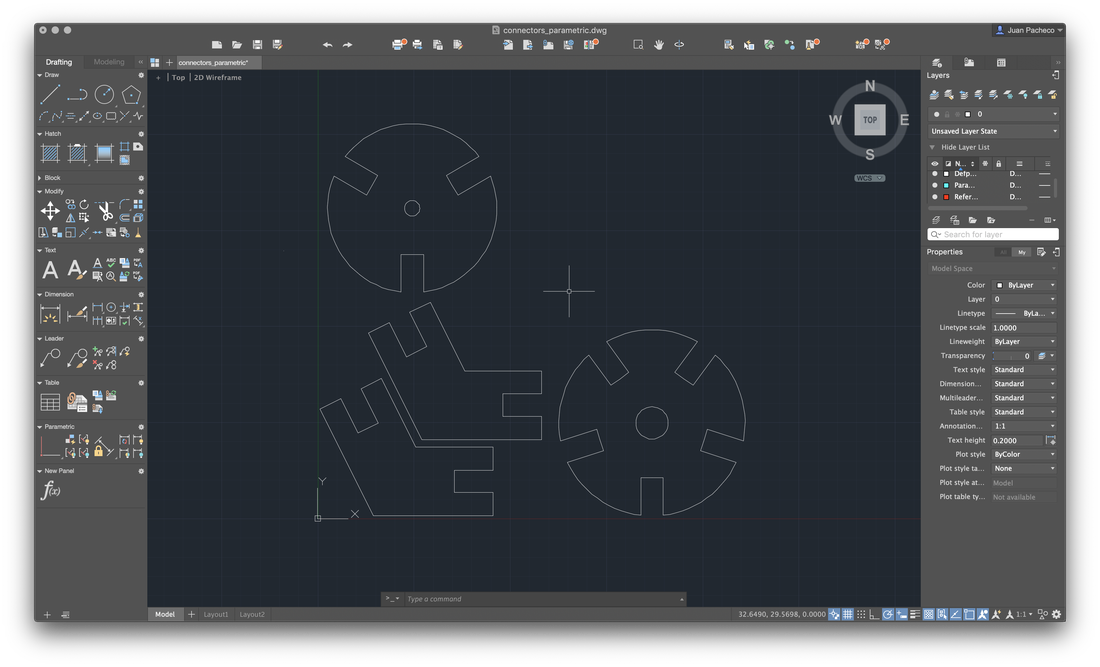Open the Annotation scale 1:1 dropdown
This screenshot has height=667, width=1100.
click(1024, 426)
